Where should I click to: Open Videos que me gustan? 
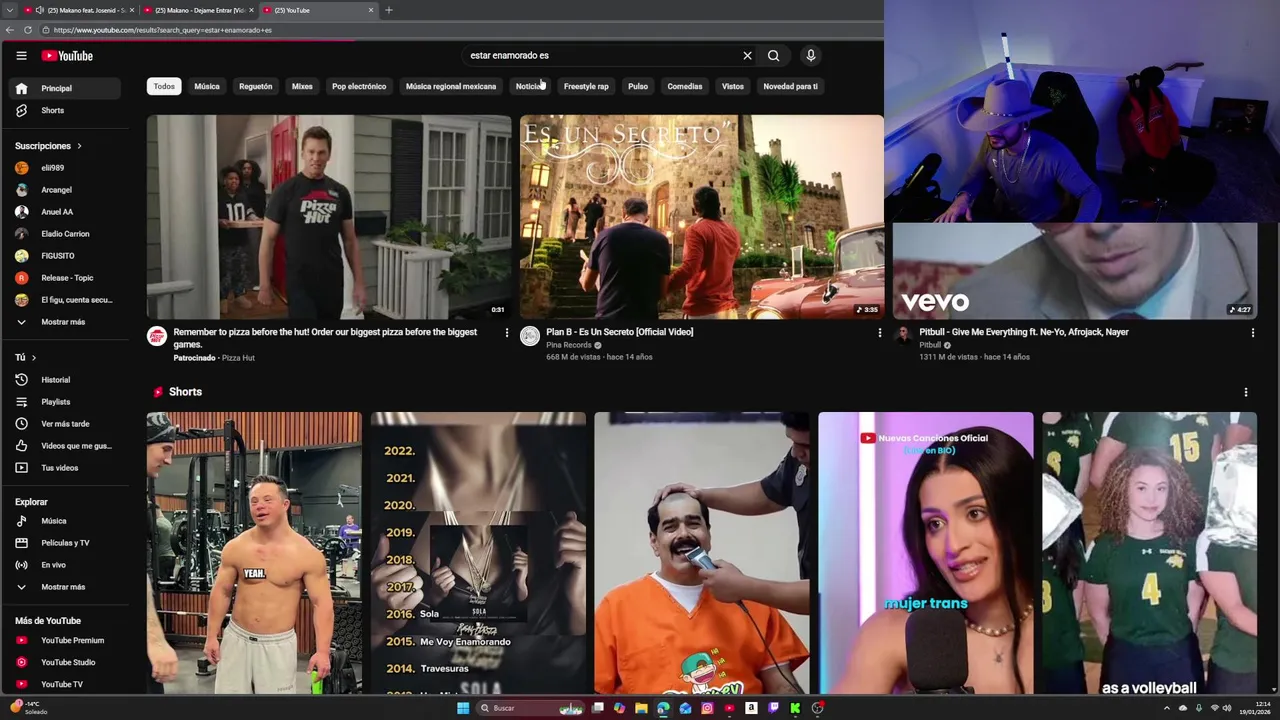(x=65, y=446)
